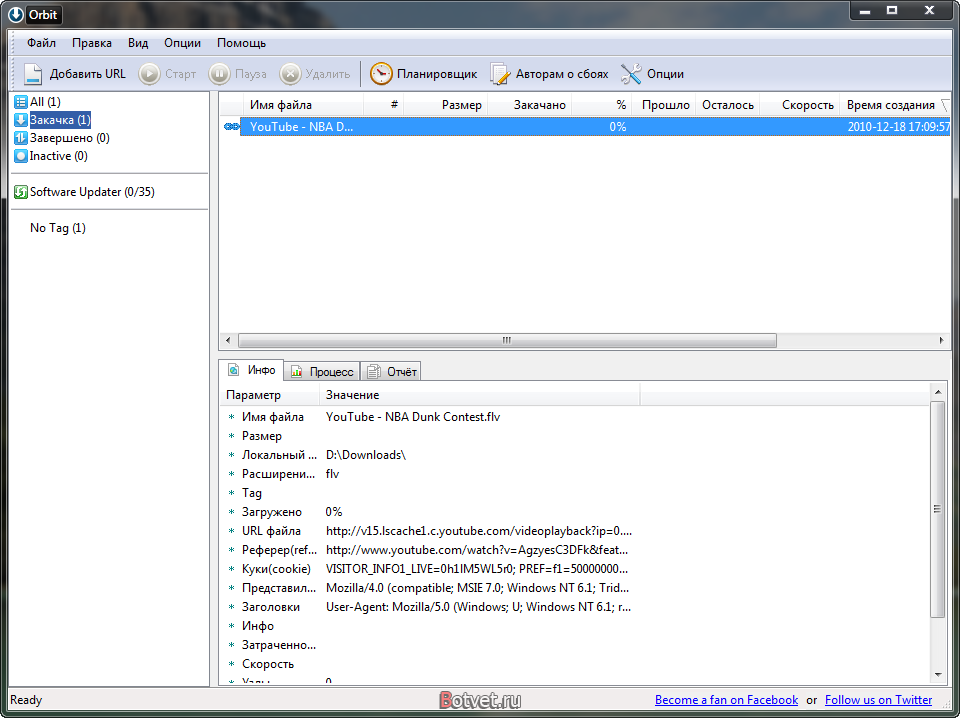Click horizontal scrollbar left arrow
Image resolution: width=960 pixels, height=718 pixels.
point(228,340)
